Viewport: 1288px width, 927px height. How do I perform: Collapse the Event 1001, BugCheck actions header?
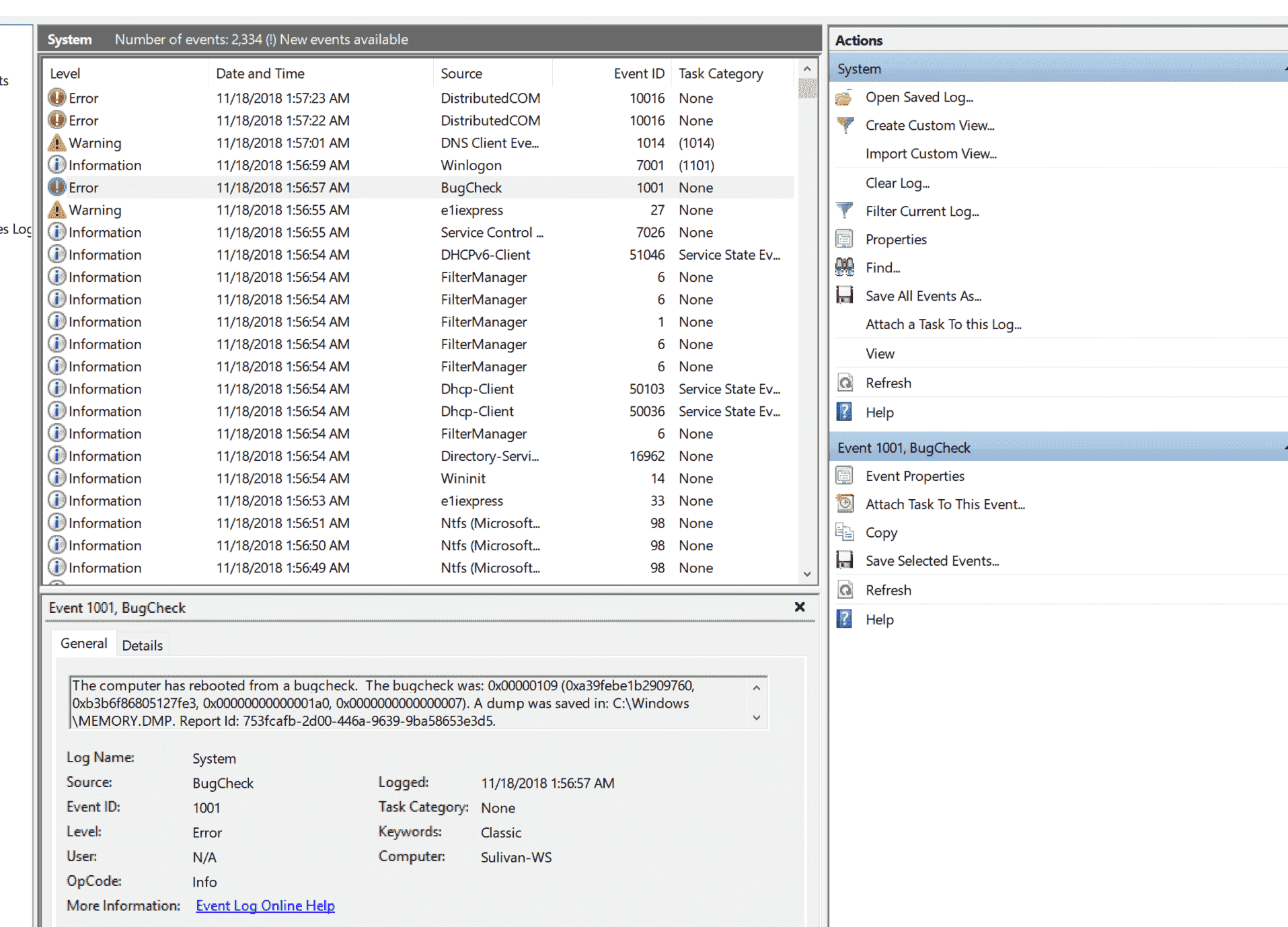pos(1058,448)
